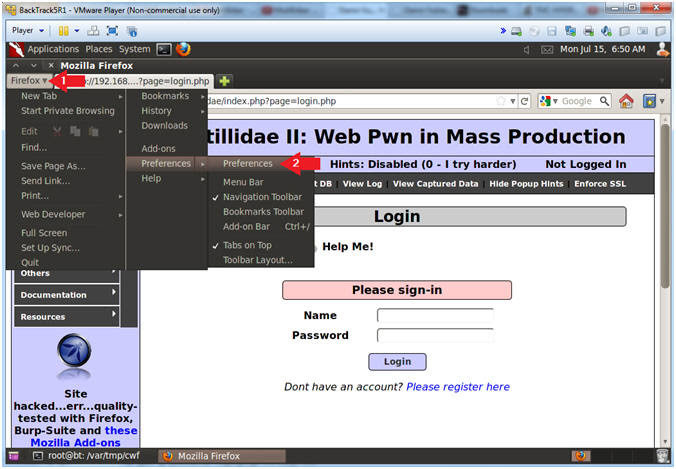Click VMware floppy device icon
The width and height of the screenshot is (676, 469).
tap(552, 31)
